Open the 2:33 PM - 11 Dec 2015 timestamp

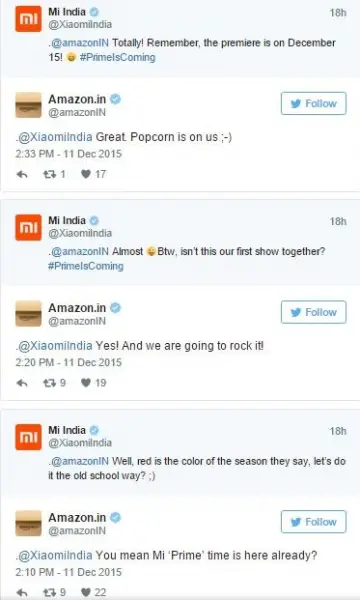click(x=68, y=154)
